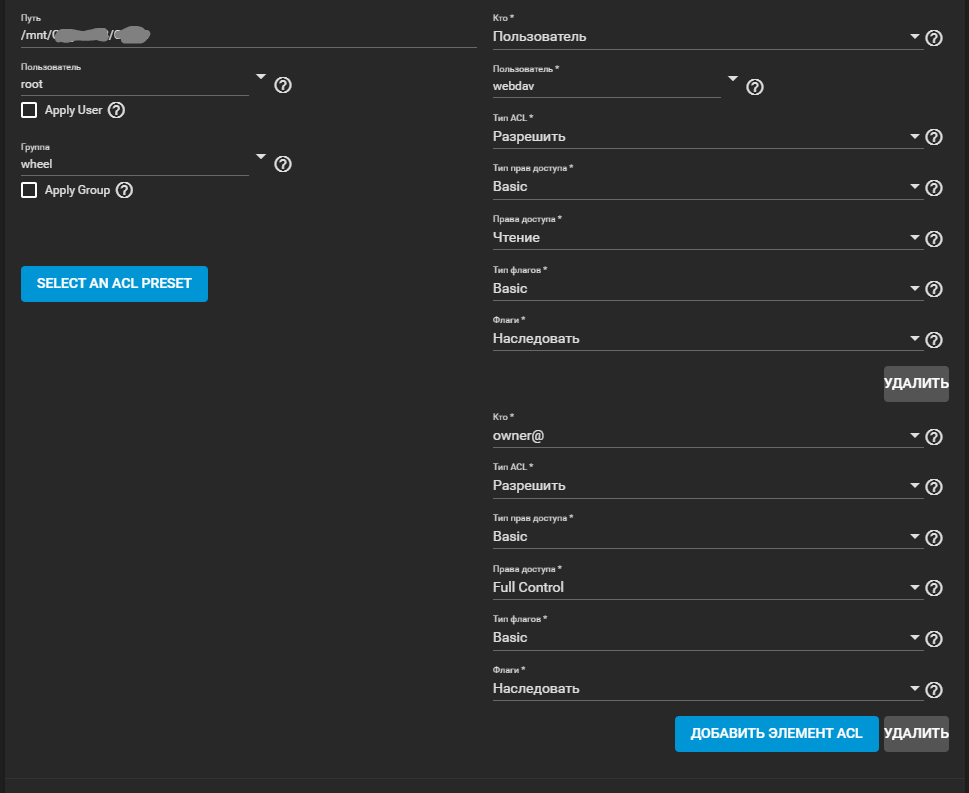Screen dimensions: 969x793
Task: Open help for first Тип флагов field
Action: click(934, 289)
